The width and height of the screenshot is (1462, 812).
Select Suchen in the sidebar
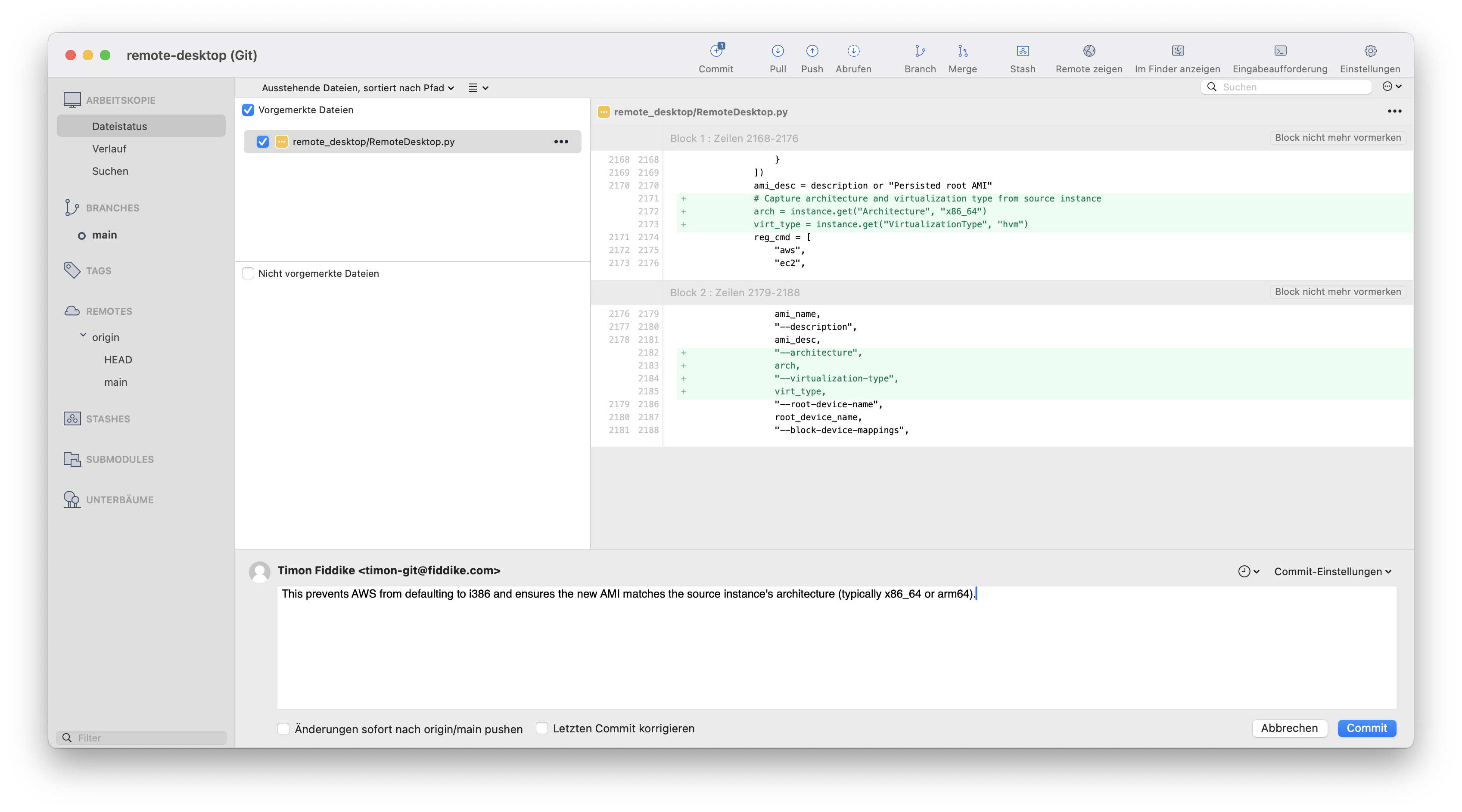coord(110,171)
